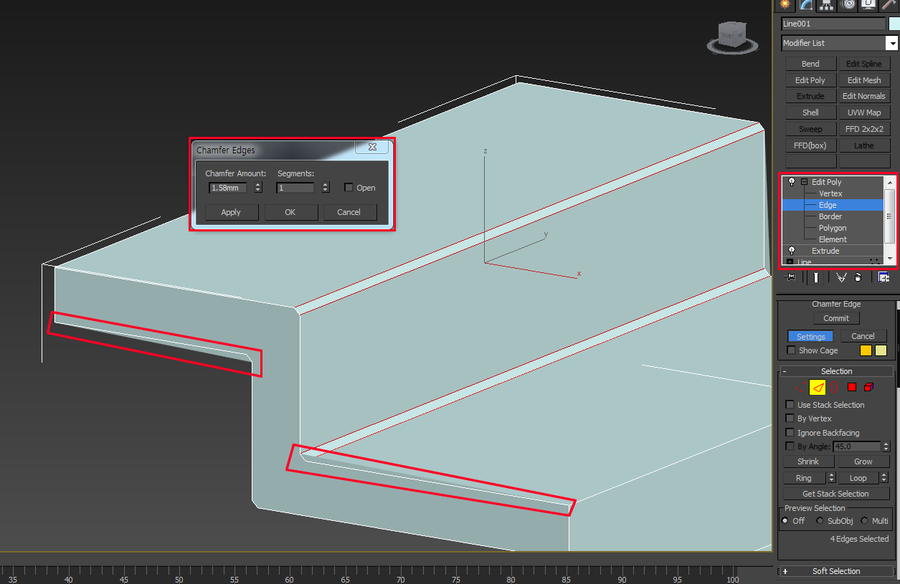
Task: Select the SubObj preview selection radio button
Action: tap(820, 520)
